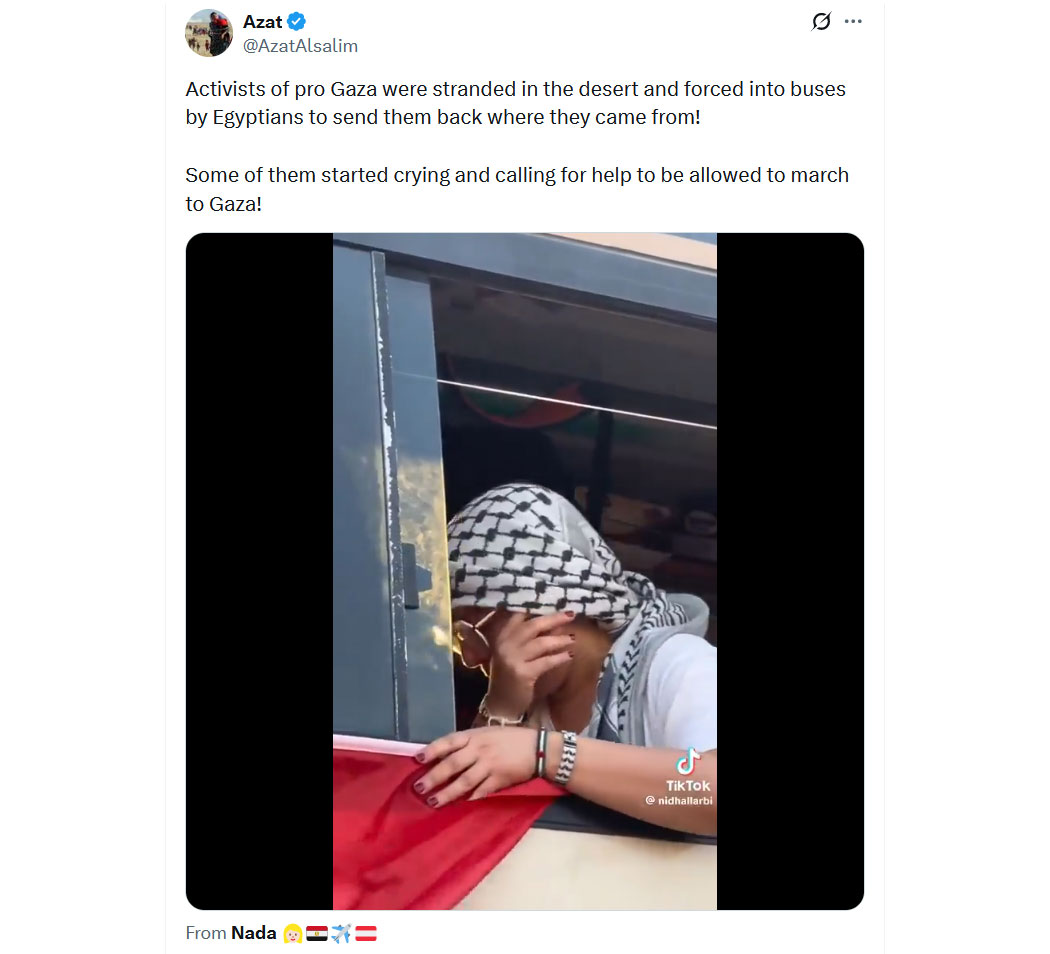The width and height of the screenshot is (1050, 954).
Task: Click the blonde woman emoji beside Nada
Action: coord(293,933)
